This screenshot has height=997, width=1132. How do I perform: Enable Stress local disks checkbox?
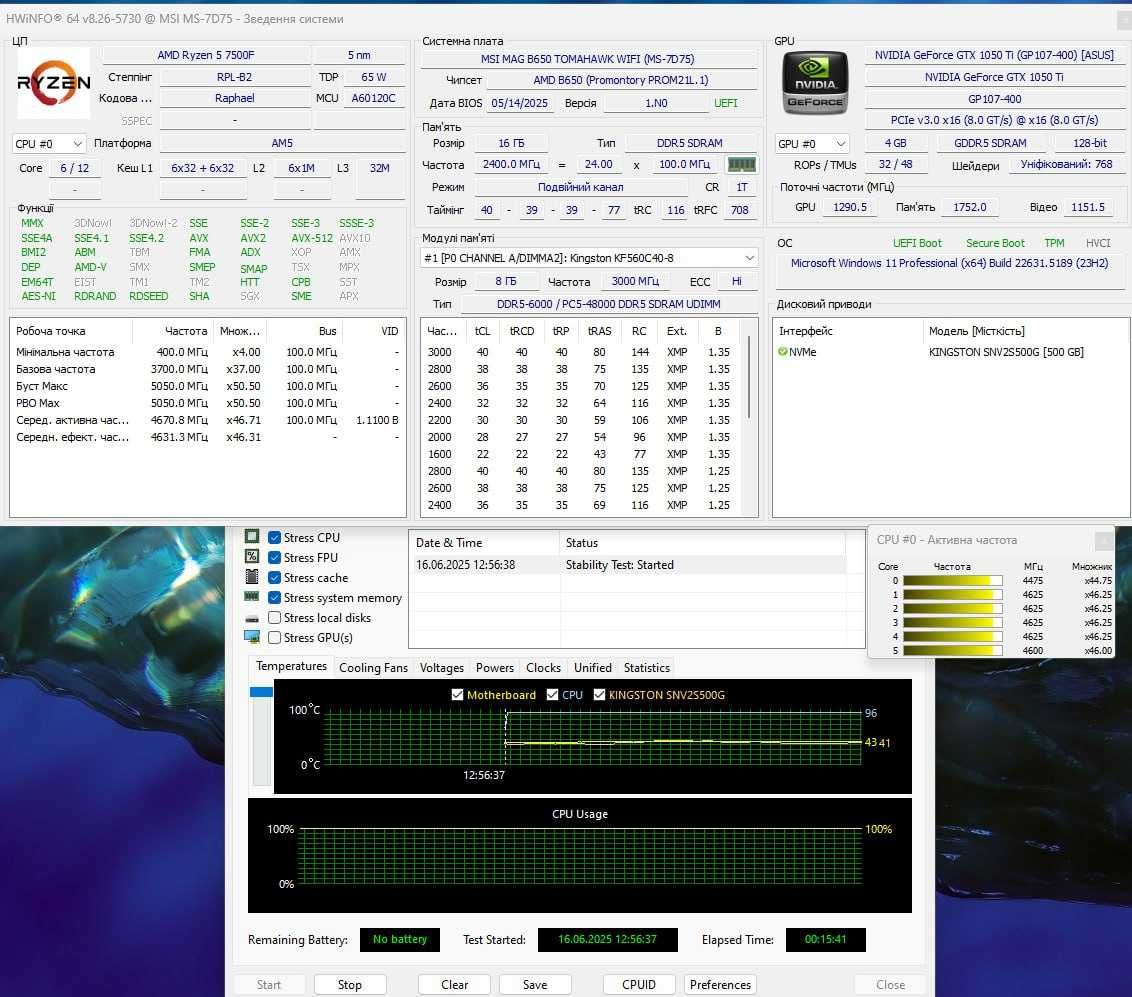[274, 617]
